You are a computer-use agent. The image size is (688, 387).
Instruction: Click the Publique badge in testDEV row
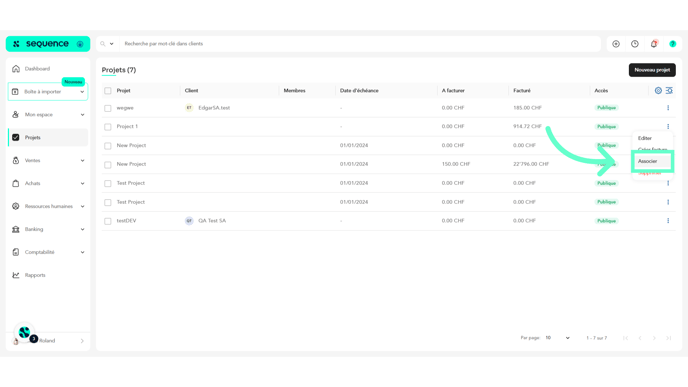pos(606,221)
